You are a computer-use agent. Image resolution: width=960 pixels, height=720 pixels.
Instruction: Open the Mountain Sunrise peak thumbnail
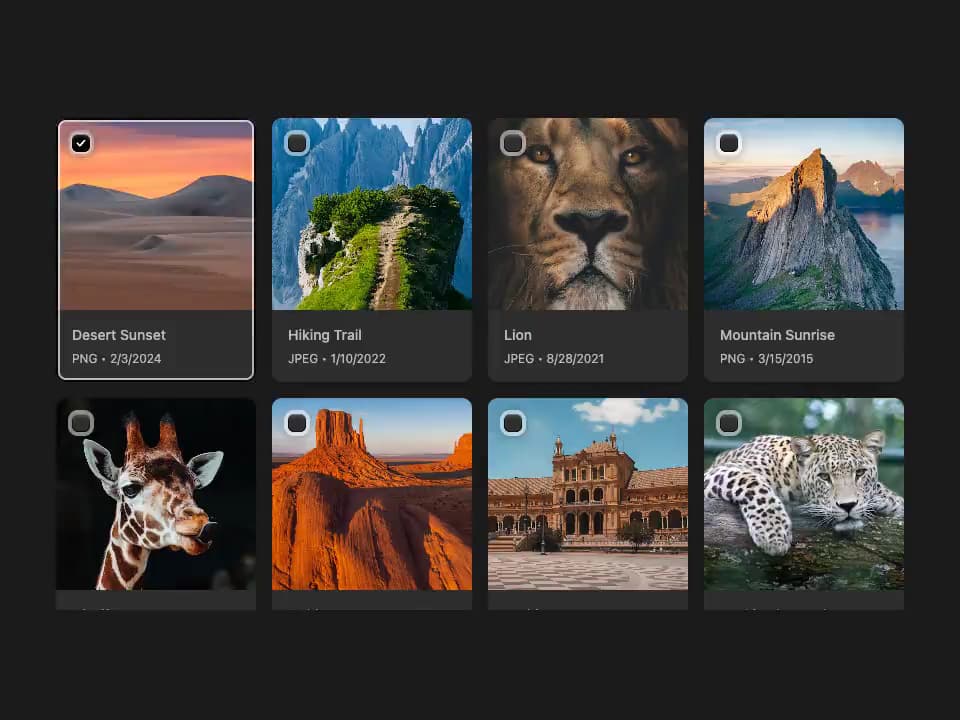point(804,214)
